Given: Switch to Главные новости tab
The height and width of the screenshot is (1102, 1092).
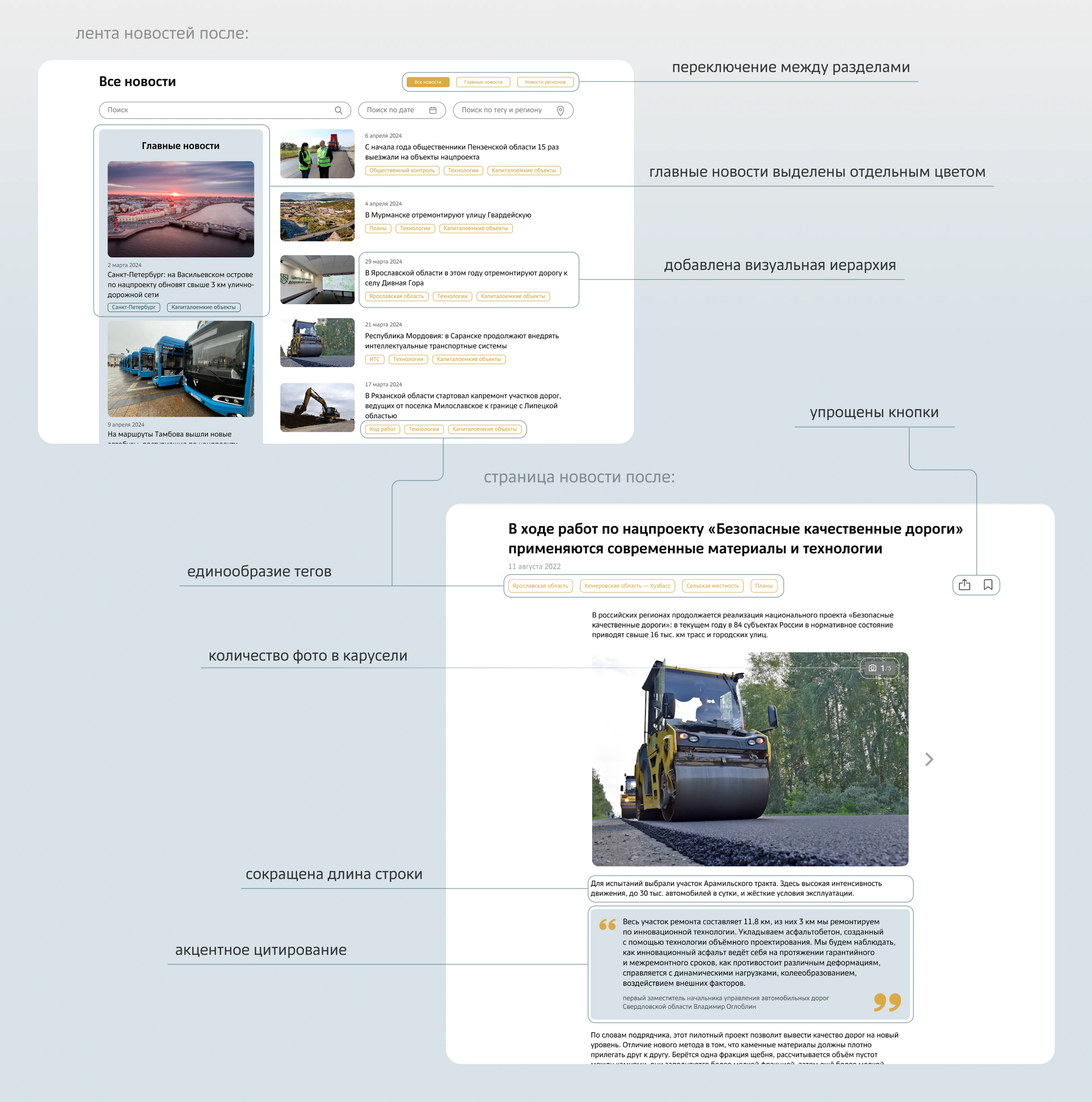Looking at the screenshot, I should [x=483, y=82].
